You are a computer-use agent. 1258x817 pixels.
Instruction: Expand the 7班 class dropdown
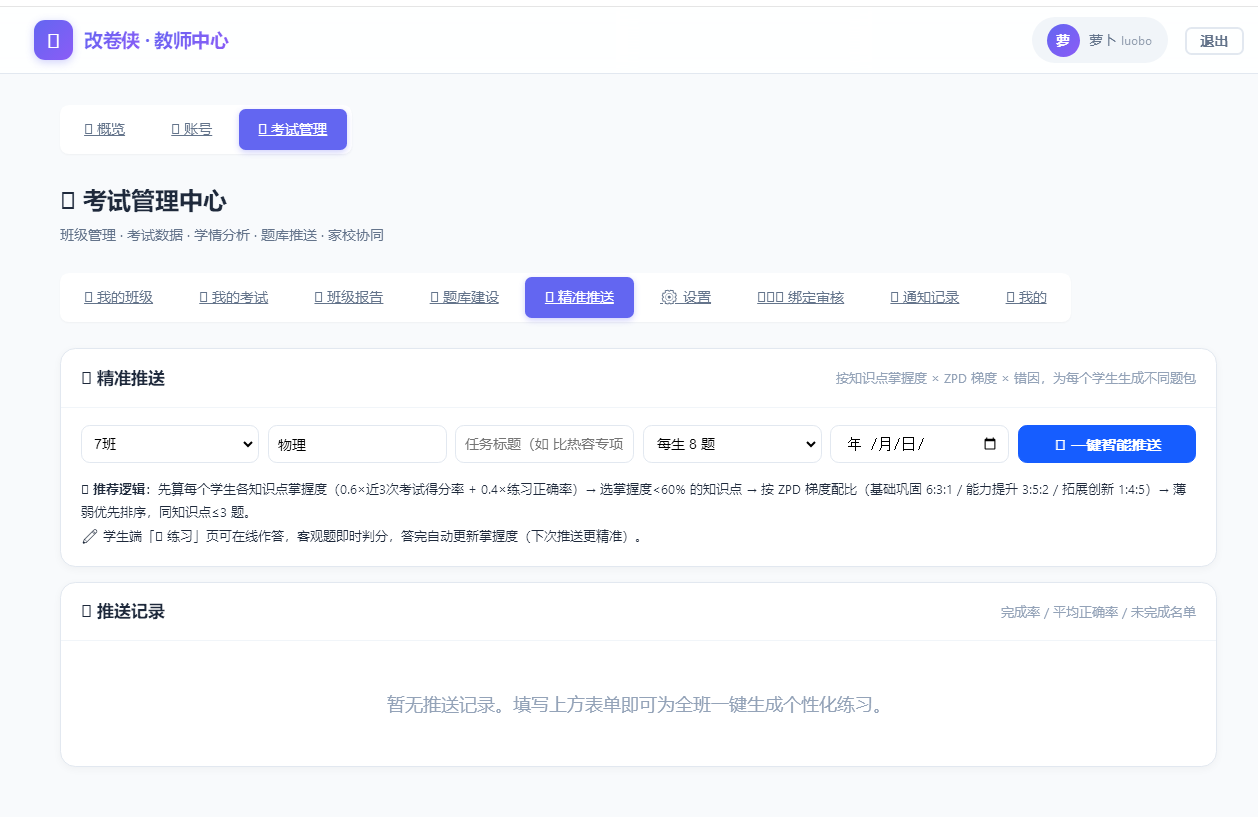[170, 444]
